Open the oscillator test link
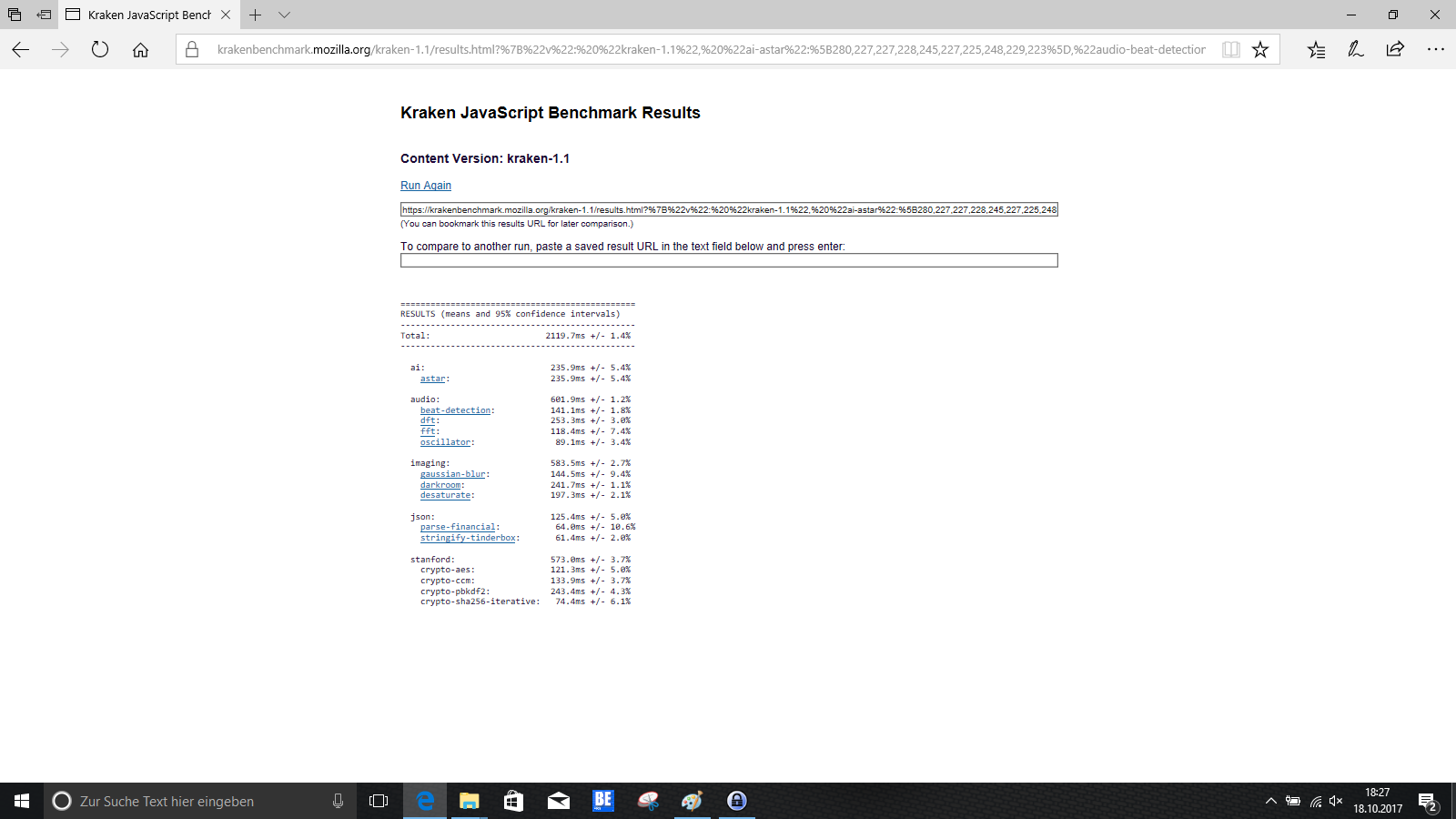This screenshot has width=1456, height=819. [x=445, y=442]
